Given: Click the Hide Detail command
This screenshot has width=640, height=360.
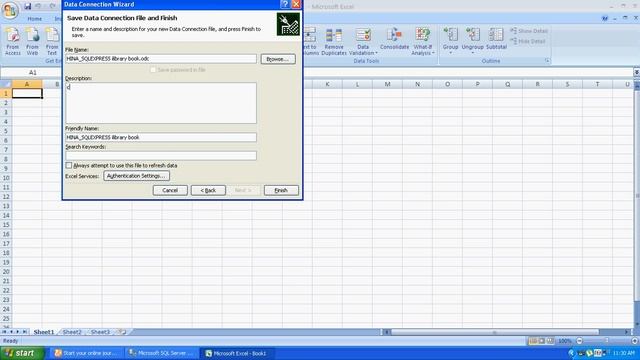Looking at the screenshot, I should click(528, 41).
